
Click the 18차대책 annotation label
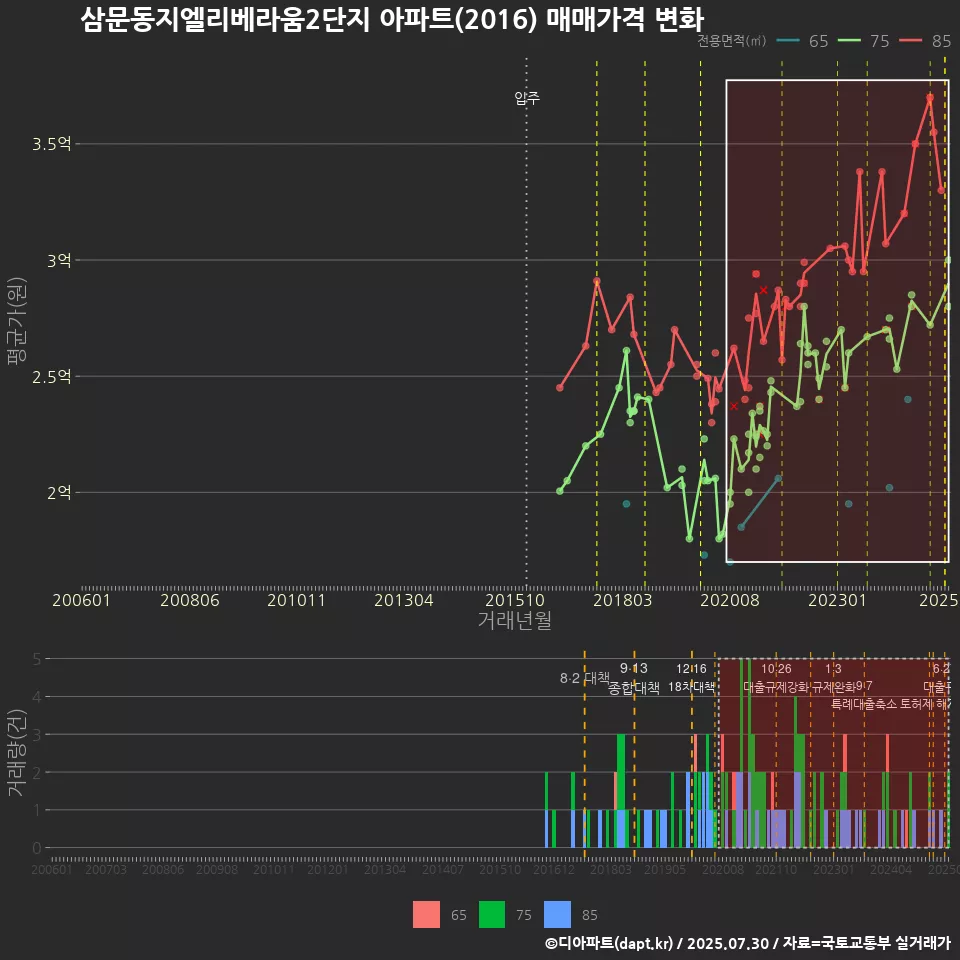click(691, 687)
